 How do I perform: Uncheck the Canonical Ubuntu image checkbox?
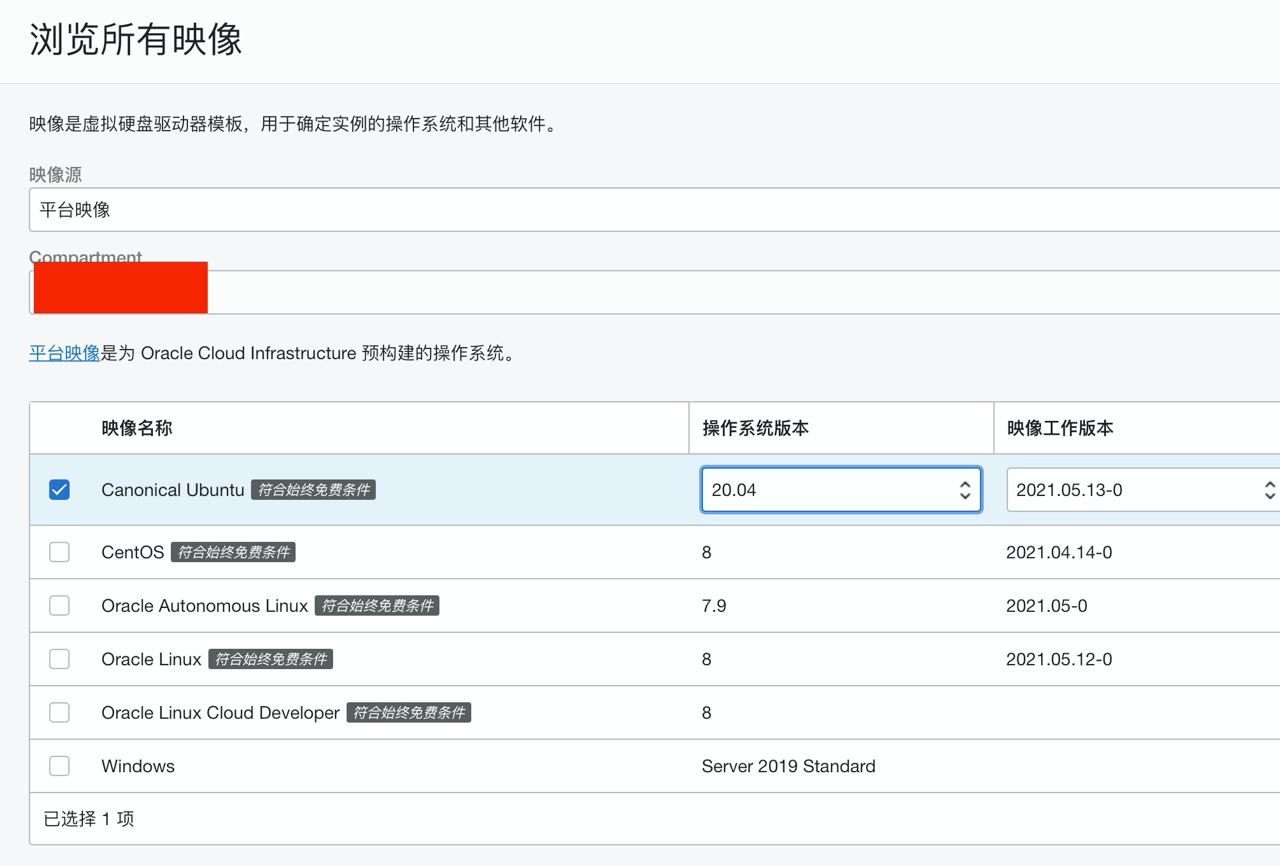[60, 490]
